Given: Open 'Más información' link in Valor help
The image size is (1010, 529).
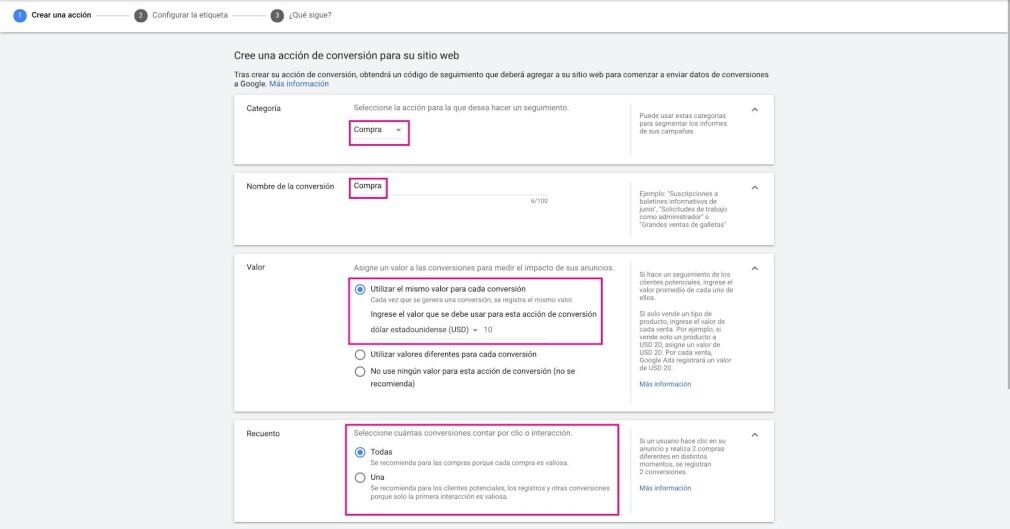Looking at the screenshot, I should (665, 384).
